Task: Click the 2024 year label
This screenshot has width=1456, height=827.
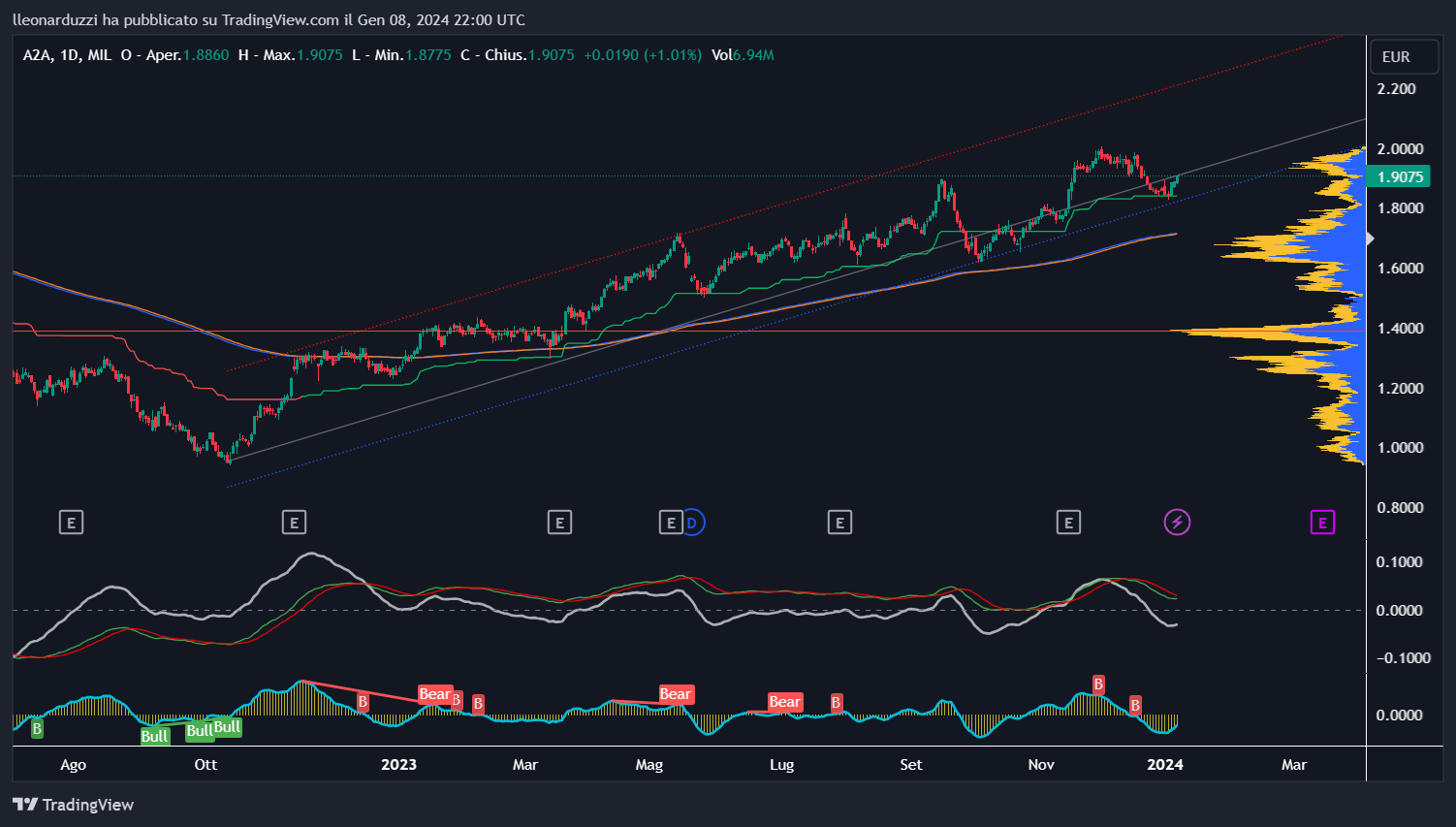Action: (1165, 765)
